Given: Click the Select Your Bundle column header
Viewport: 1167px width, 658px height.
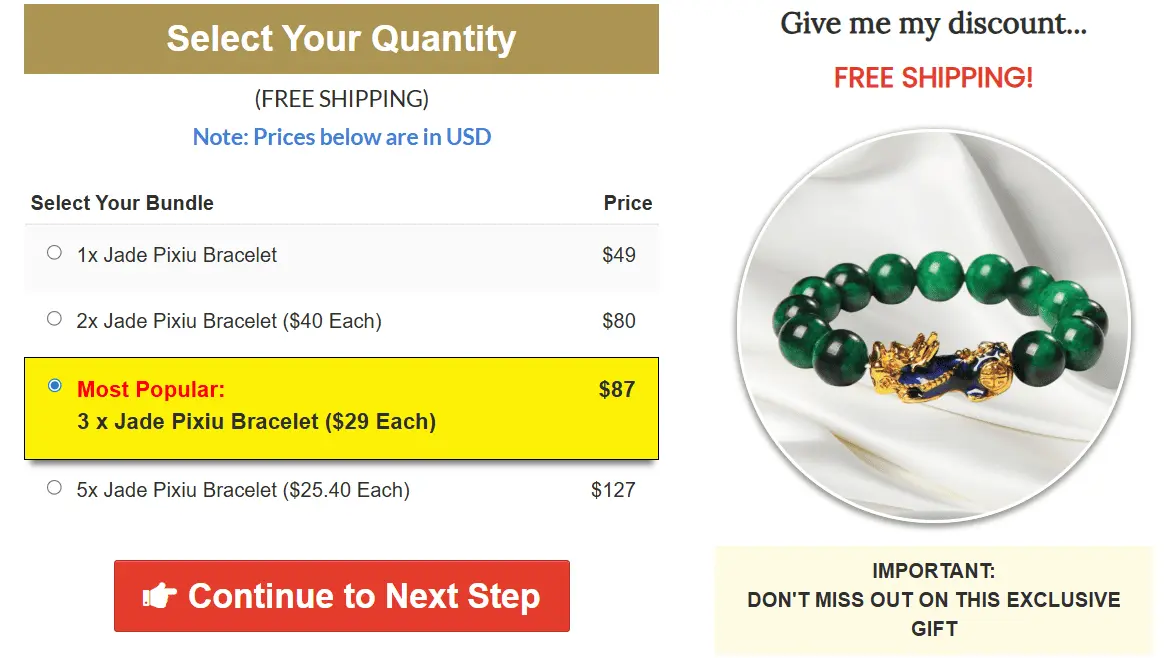Looking at the screenshot, I should [122, 203].
